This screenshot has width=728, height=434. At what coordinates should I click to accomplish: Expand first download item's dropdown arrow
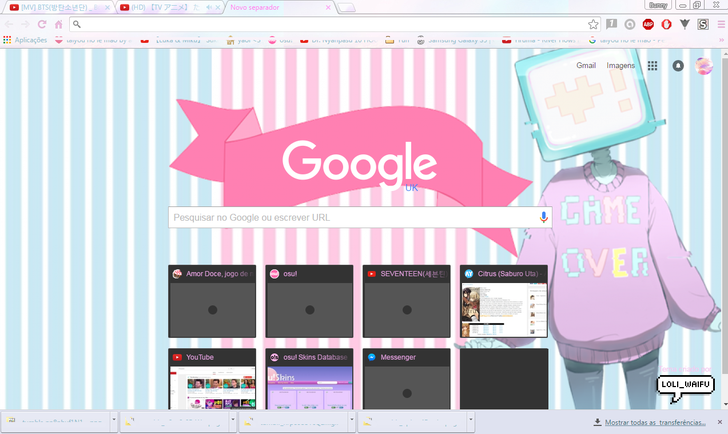pos(114,421)
